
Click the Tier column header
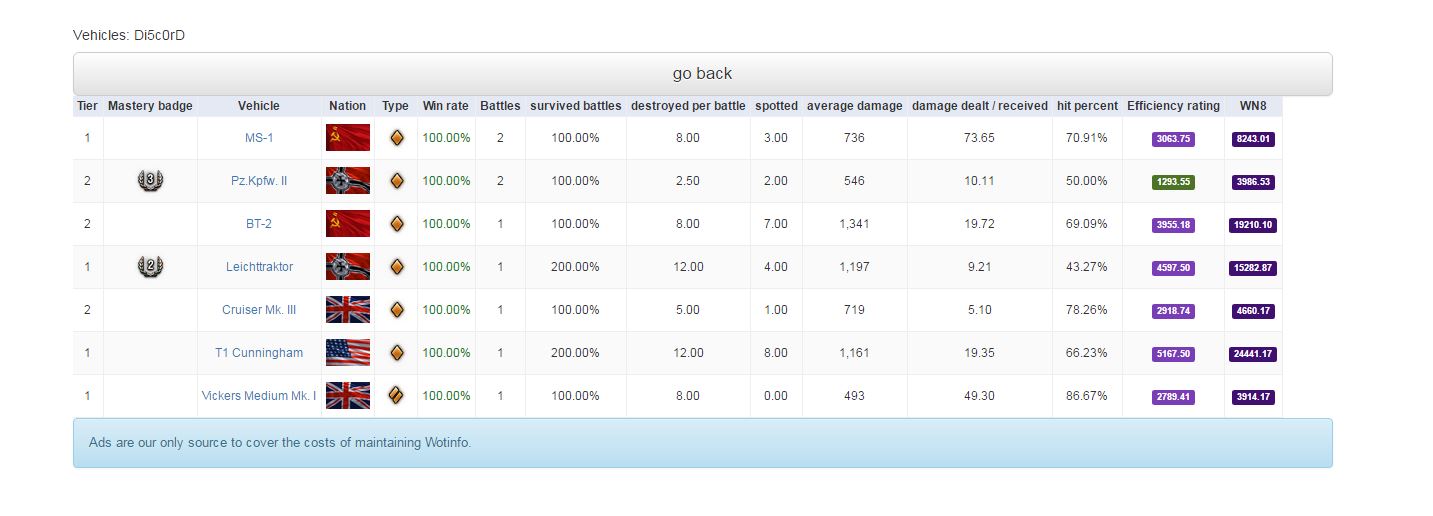pyautogui.click(x=87, y=106)
